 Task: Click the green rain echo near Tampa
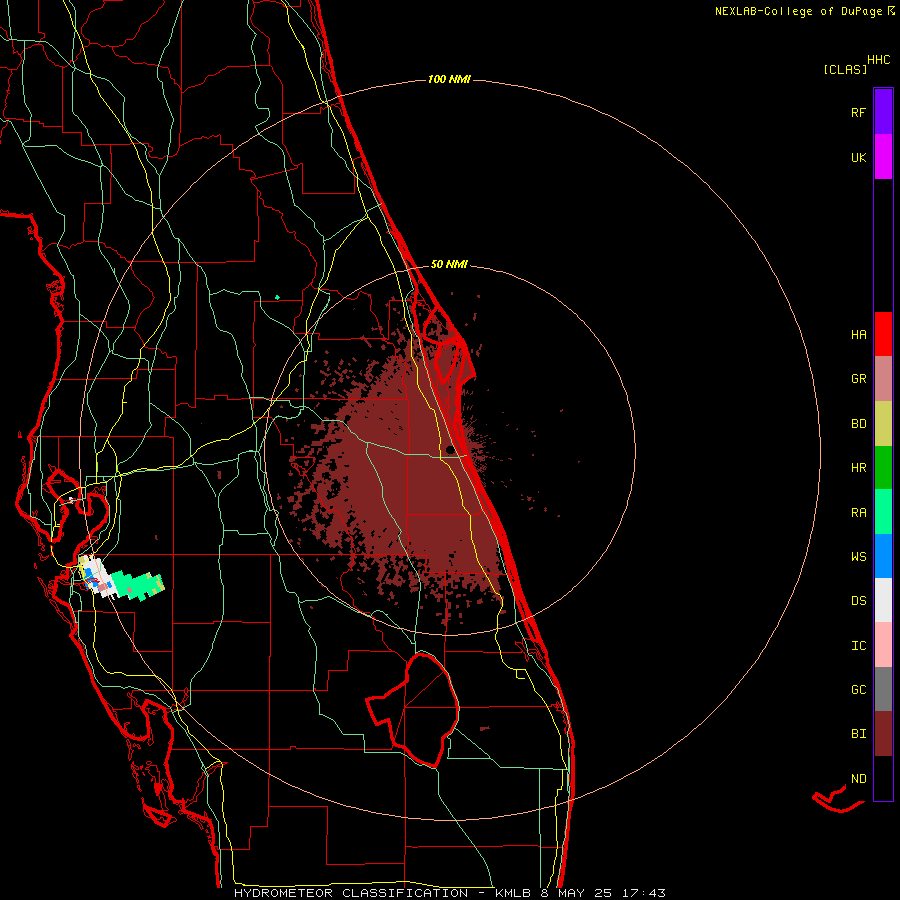pyautogui.click(x=137, y=586)
